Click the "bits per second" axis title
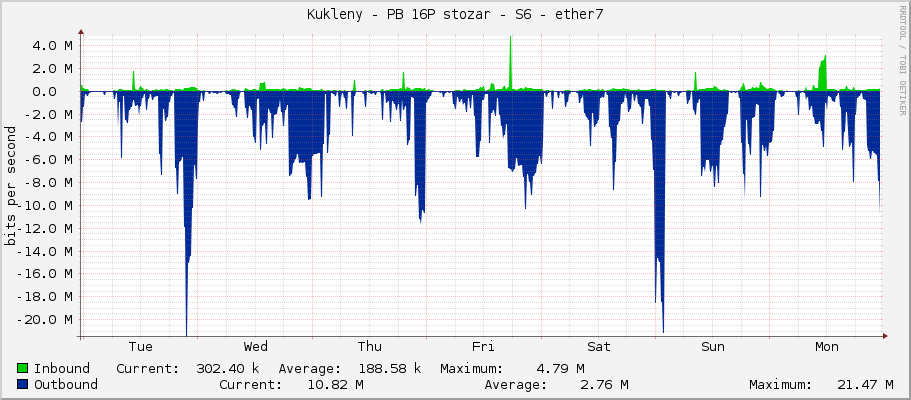Screen dimensions: 911x400 coord(10,185)
